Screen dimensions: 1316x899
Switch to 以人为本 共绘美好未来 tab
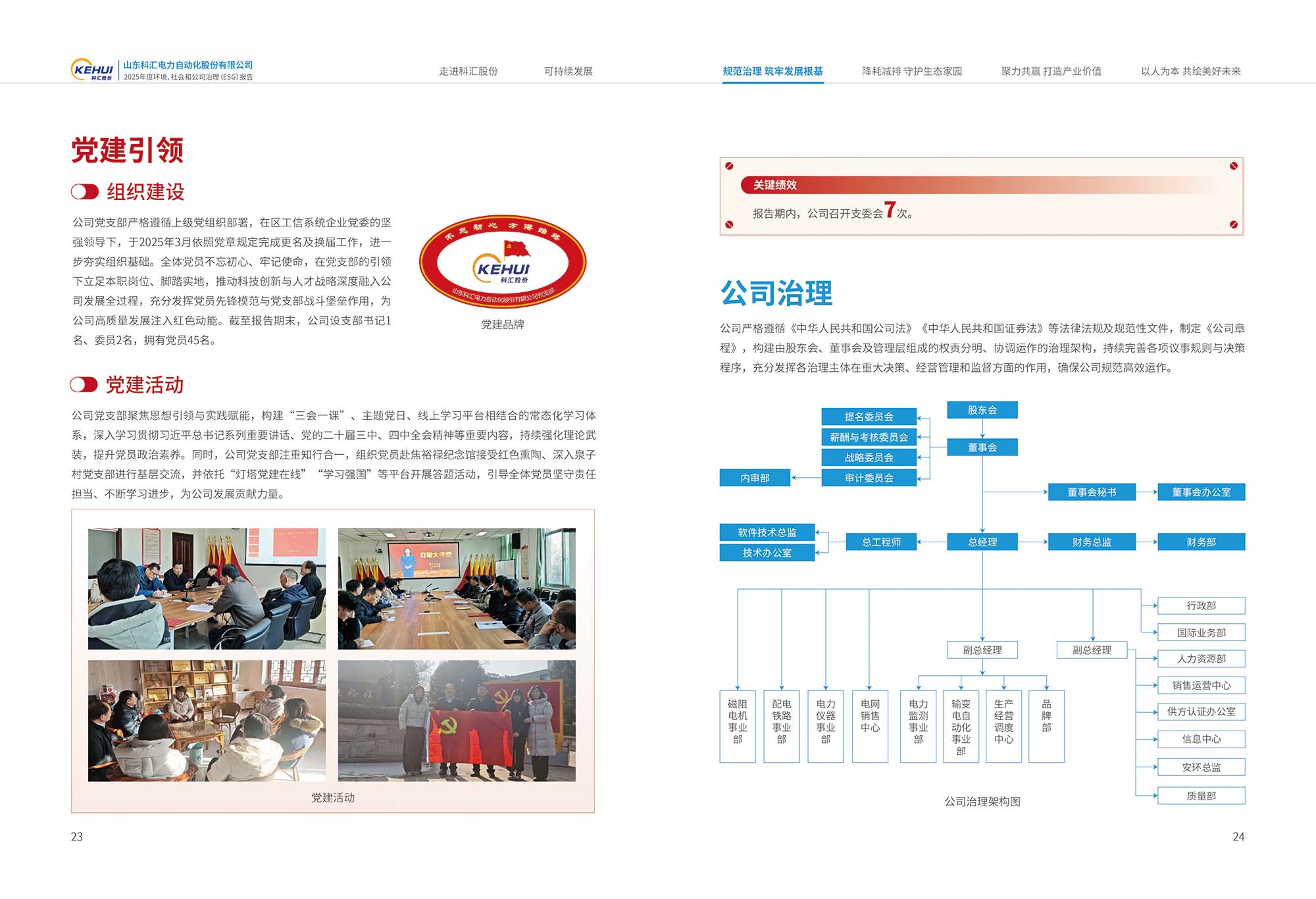[x=1190, y=71]
